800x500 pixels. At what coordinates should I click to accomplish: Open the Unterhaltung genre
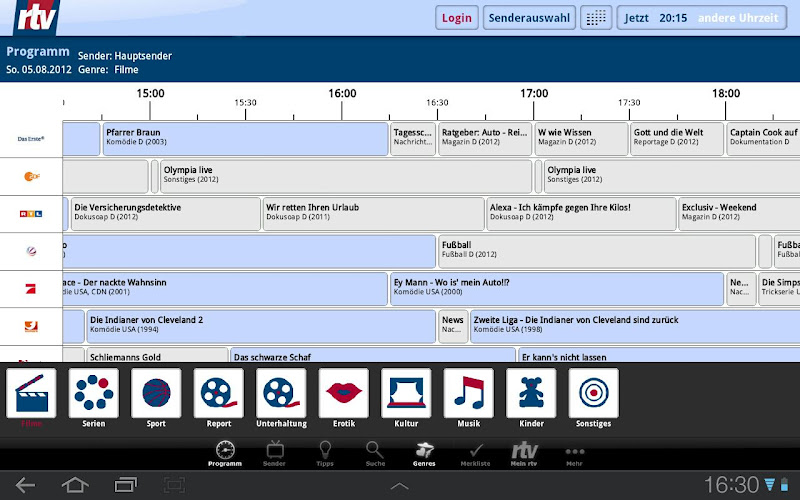[281, 393]
